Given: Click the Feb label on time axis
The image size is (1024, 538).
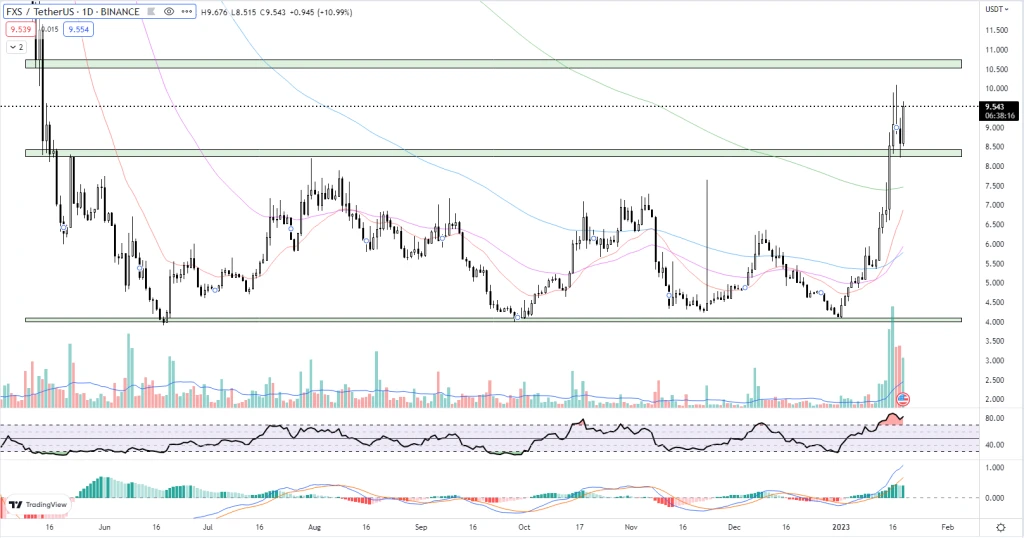Looking at the screenshot, I should click(x=948, y=527).
